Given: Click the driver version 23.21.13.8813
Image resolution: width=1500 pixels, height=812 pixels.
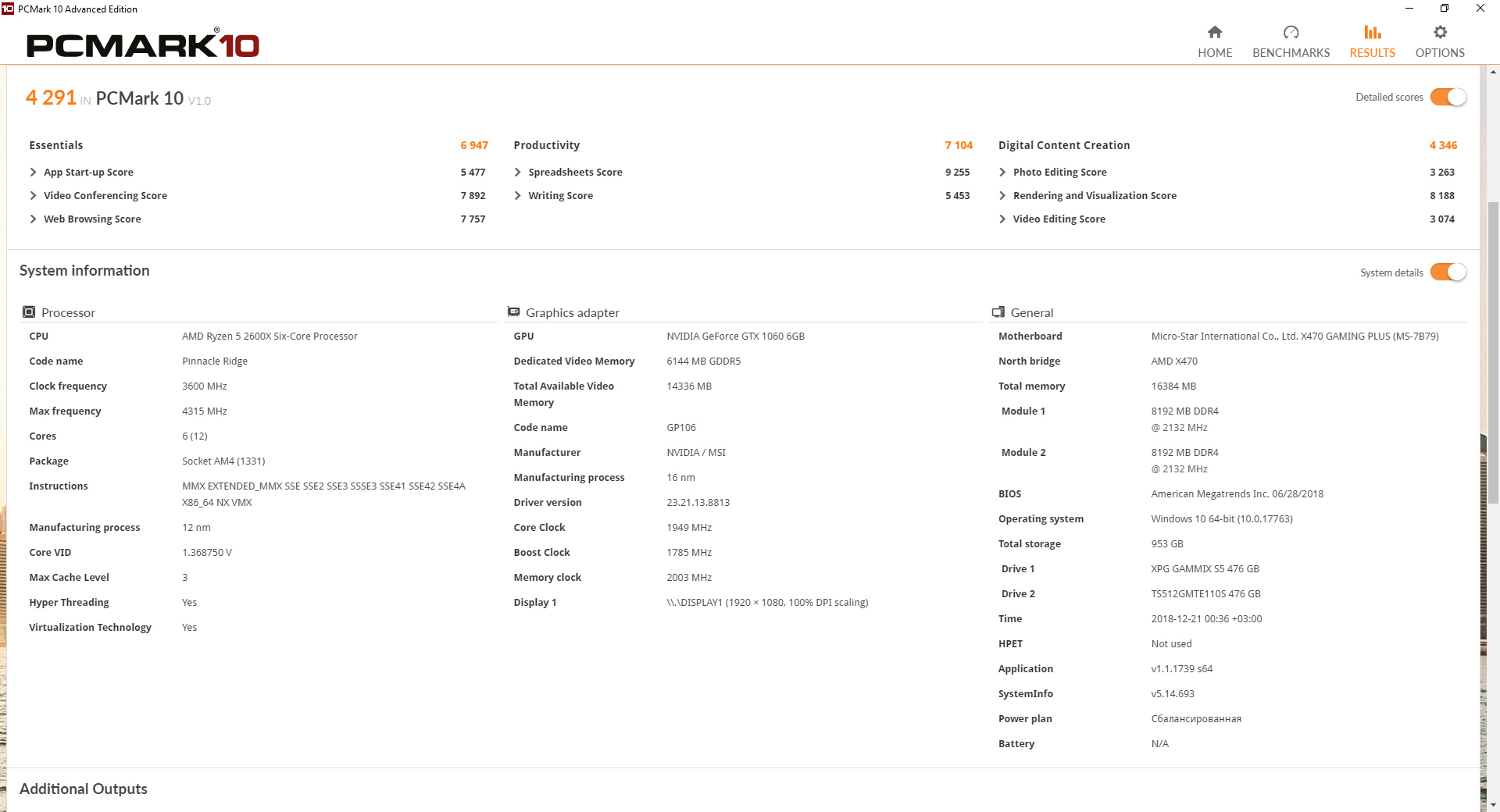Looking at the screenshot, I should click(698, 503).
